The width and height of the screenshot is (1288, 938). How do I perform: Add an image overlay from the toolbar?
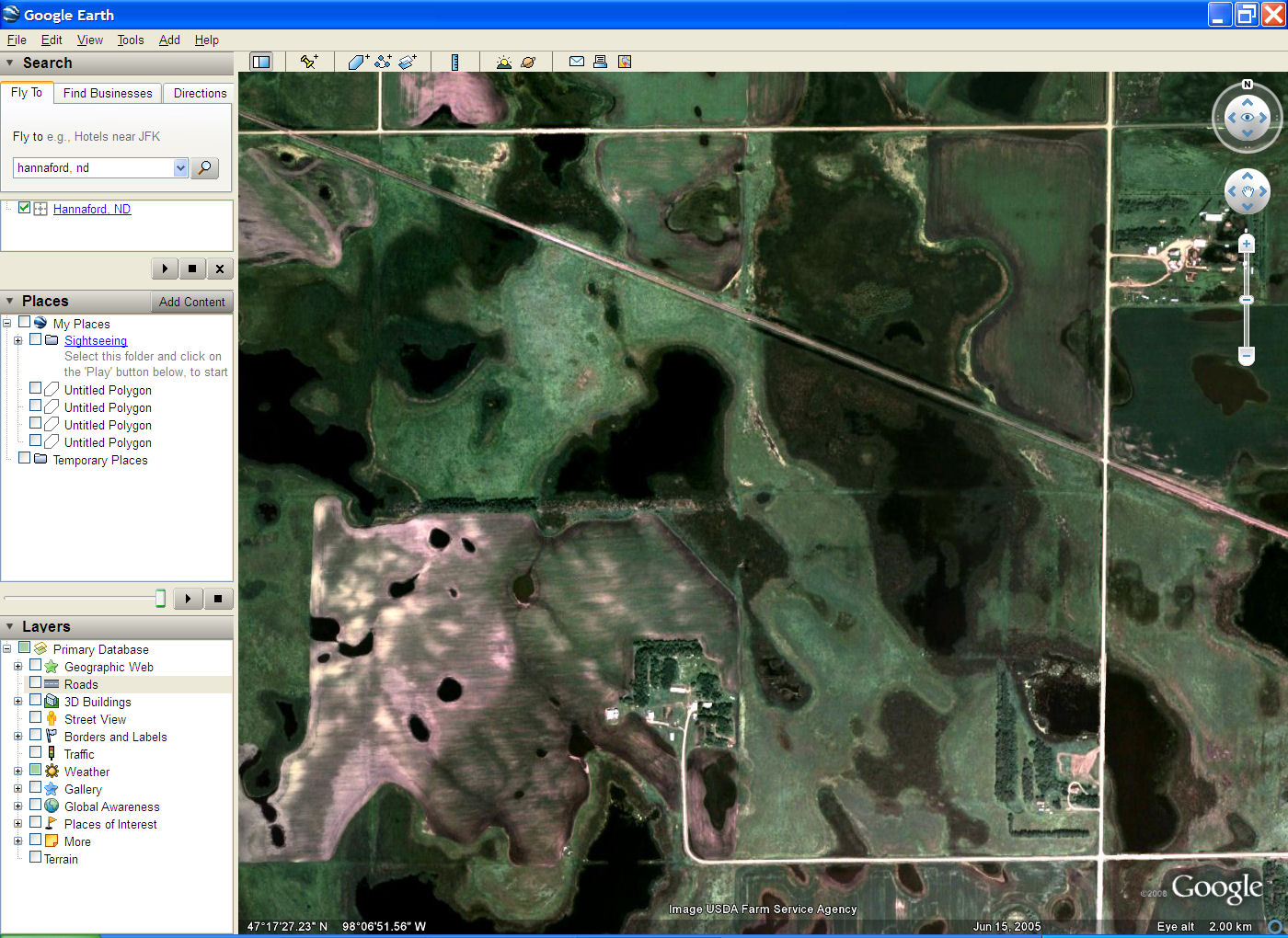click(x=408, y=62)
